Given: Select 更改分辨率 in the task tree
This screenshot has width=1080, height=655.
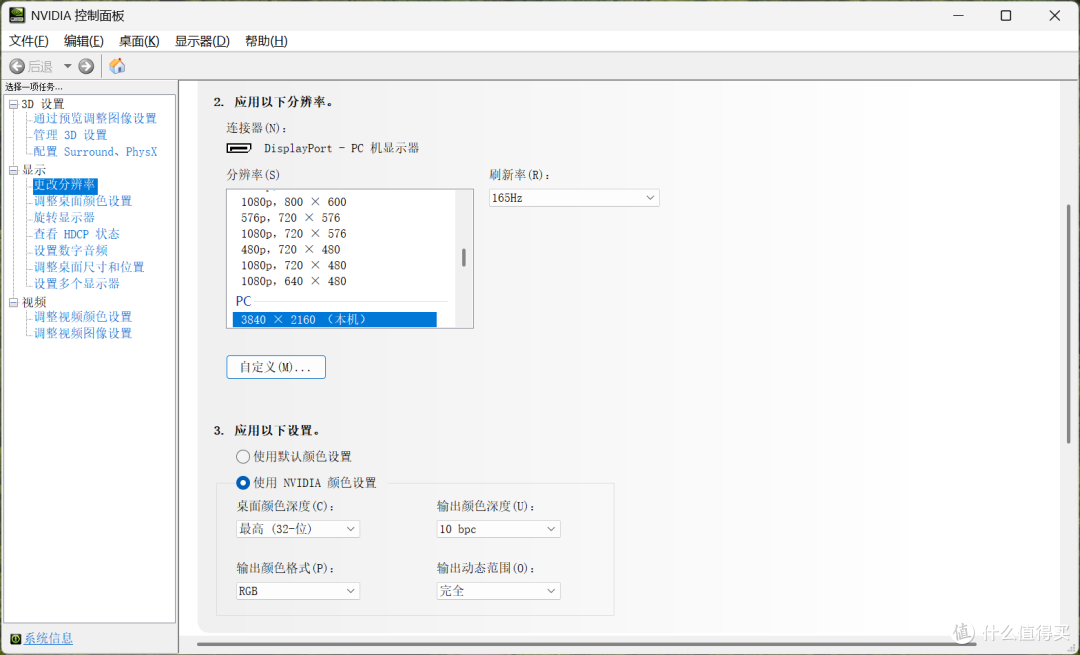Looking at the screenshot, I should pos(65,185).
